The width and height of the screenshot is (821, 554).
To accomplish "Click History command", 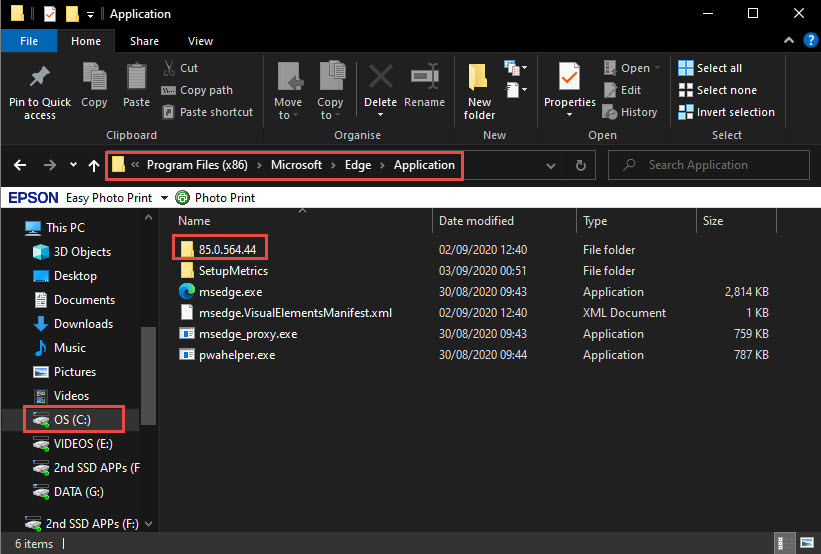I will click(x=630, y=112).
